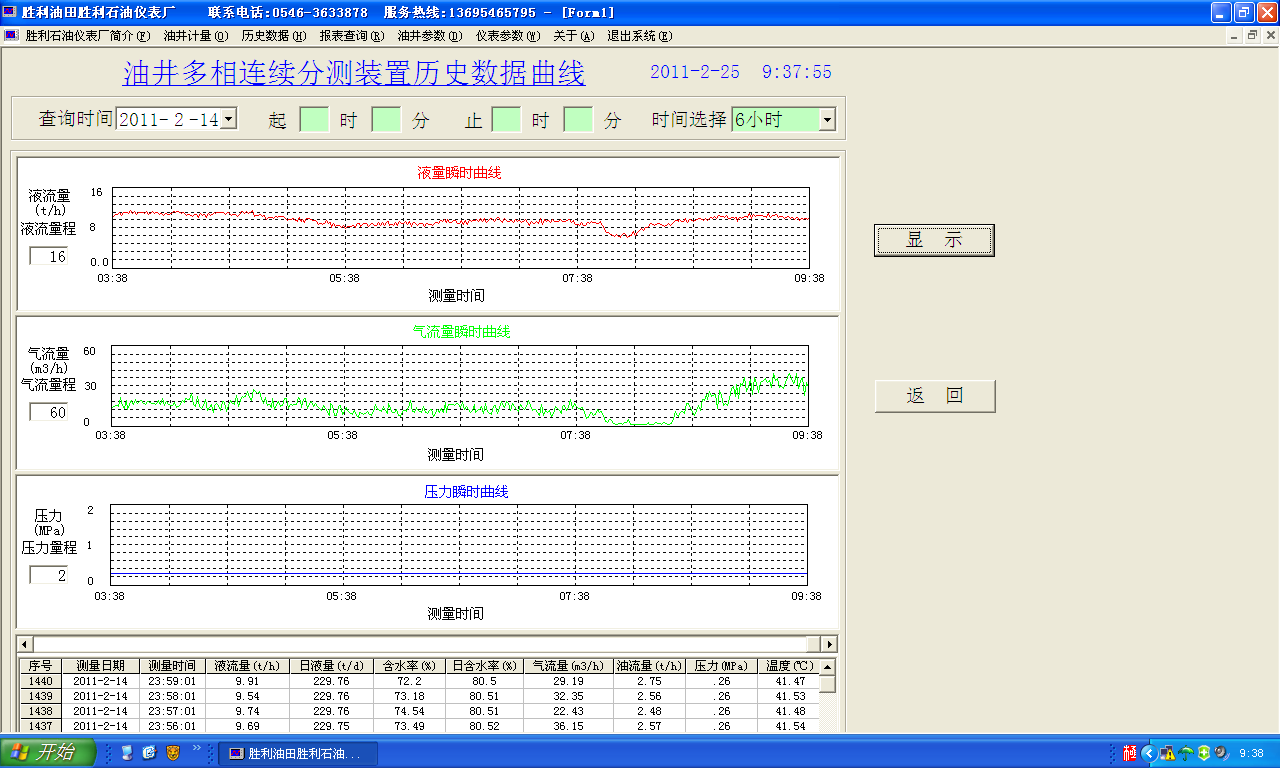Click the 返 回 button
Screen dimensions: 1280x768
(935, 396)
